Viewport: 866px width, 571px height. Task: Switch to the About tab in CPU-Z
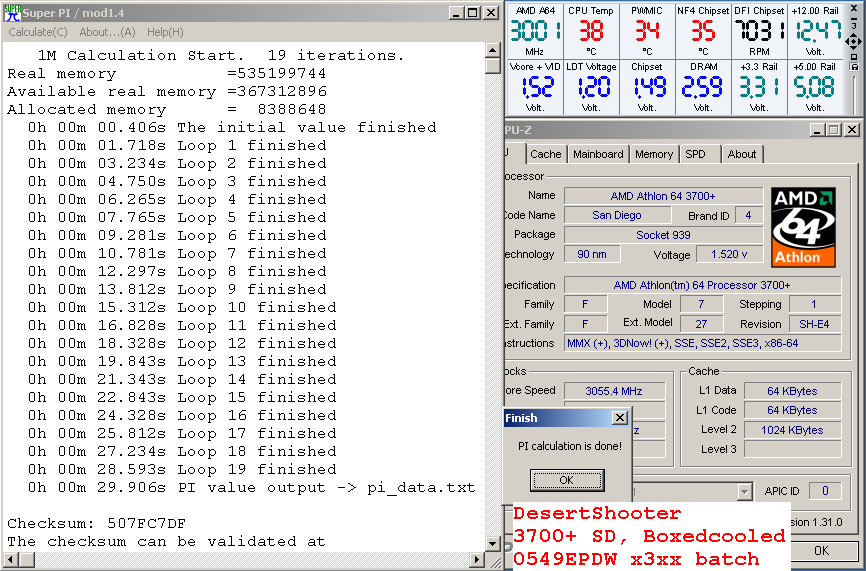click(742, 154)
